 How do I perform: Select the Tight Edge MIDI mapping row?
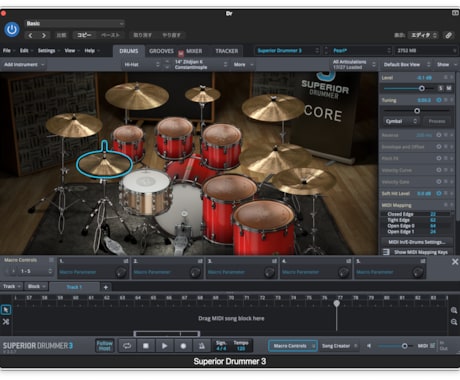(x=415, y=220)
